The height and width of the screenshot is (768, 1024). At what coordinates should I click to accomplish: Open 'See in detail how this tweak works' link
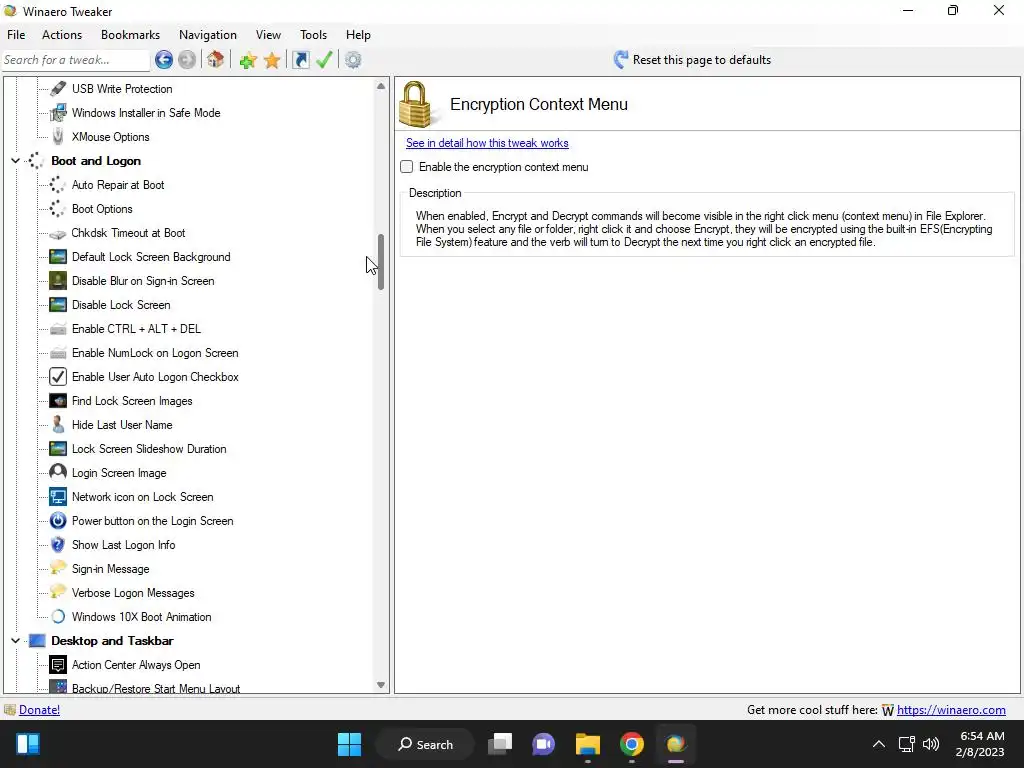pos(487,143)
